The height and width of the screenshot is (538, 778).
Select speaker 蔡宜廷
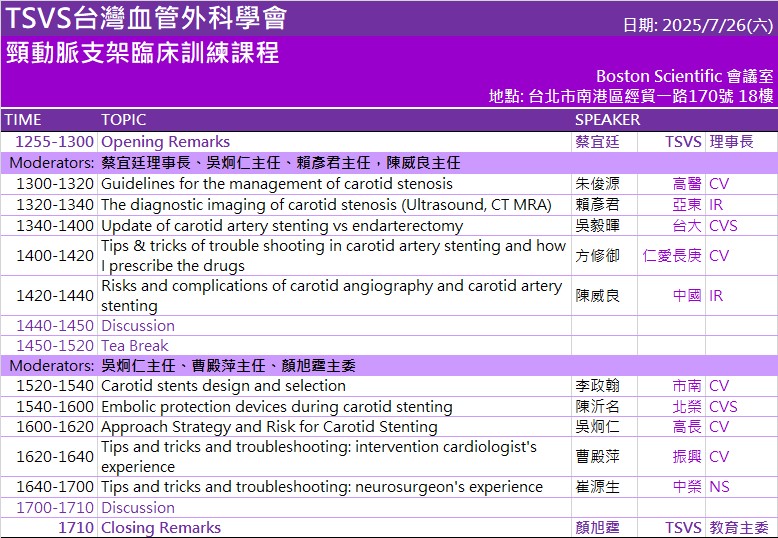pos(597,142)
